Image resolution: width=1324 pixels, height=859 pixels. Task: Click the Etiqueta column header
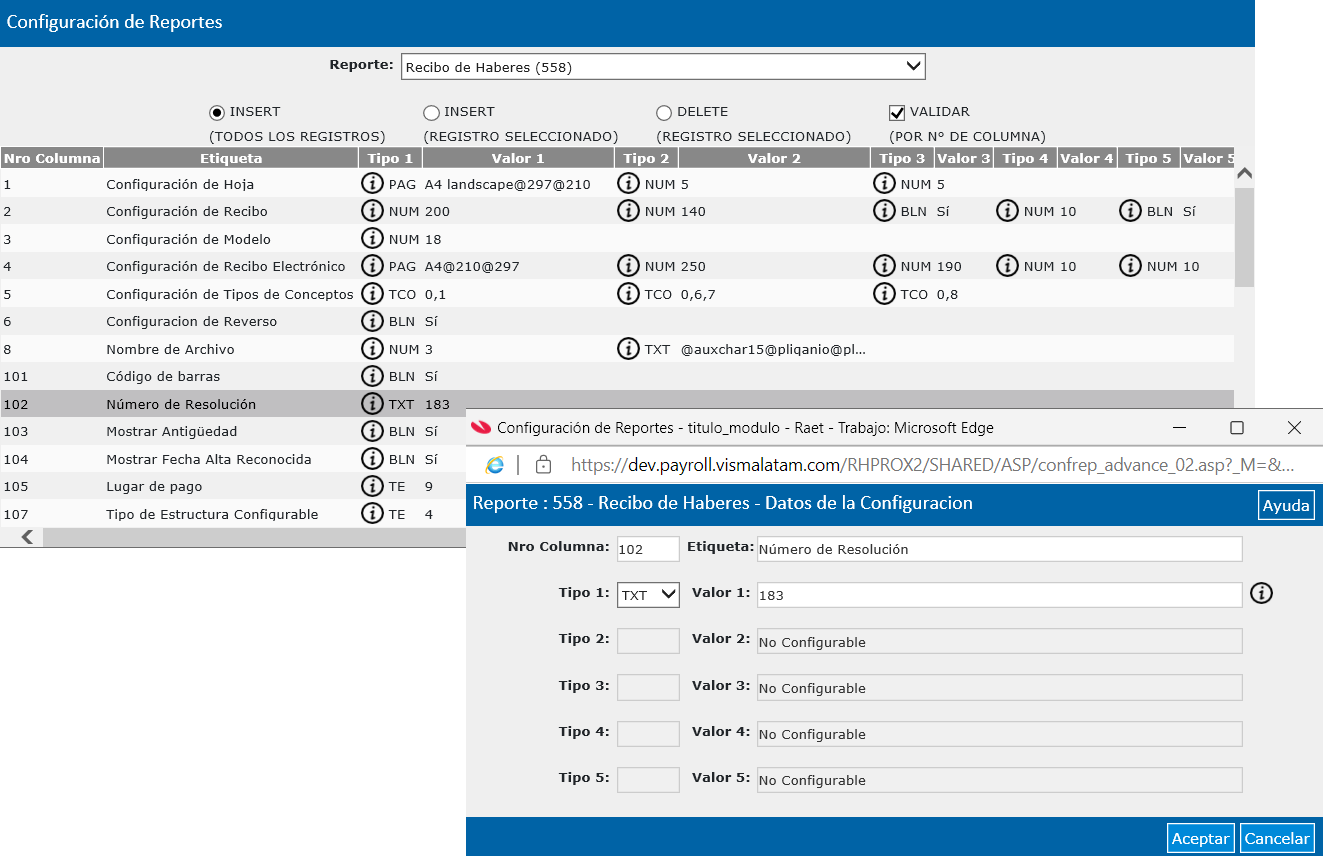point(231,158)
